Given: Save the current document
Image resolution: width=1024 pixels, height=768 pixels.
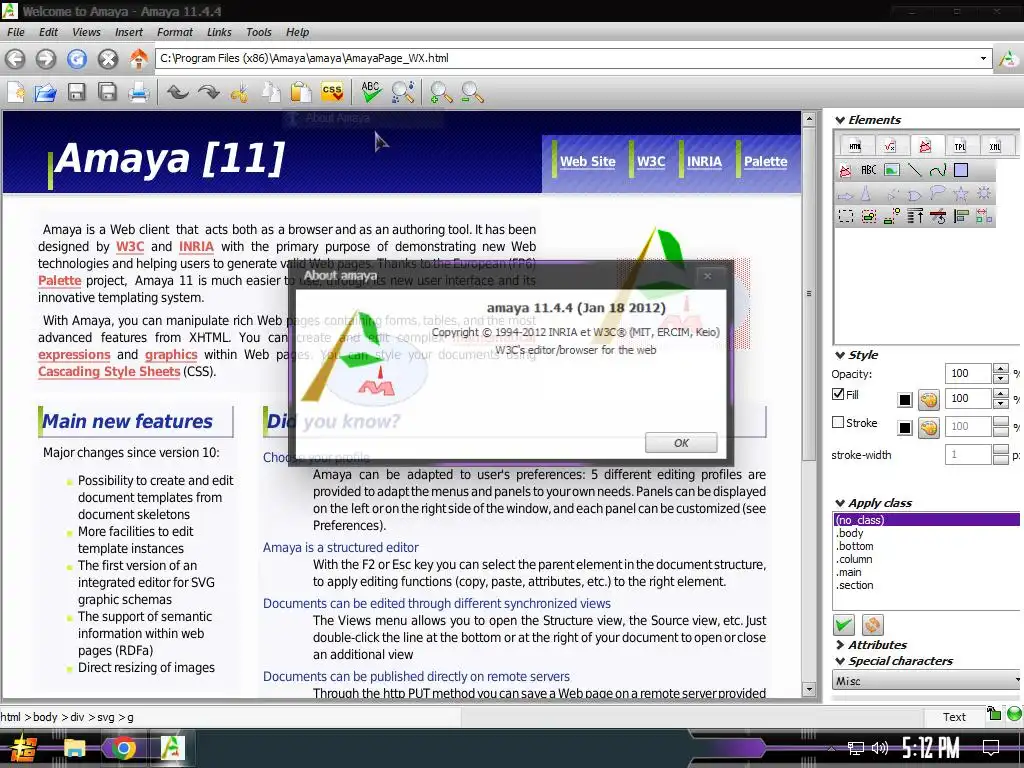Looking at the screenshot, I should click(76, 92).
